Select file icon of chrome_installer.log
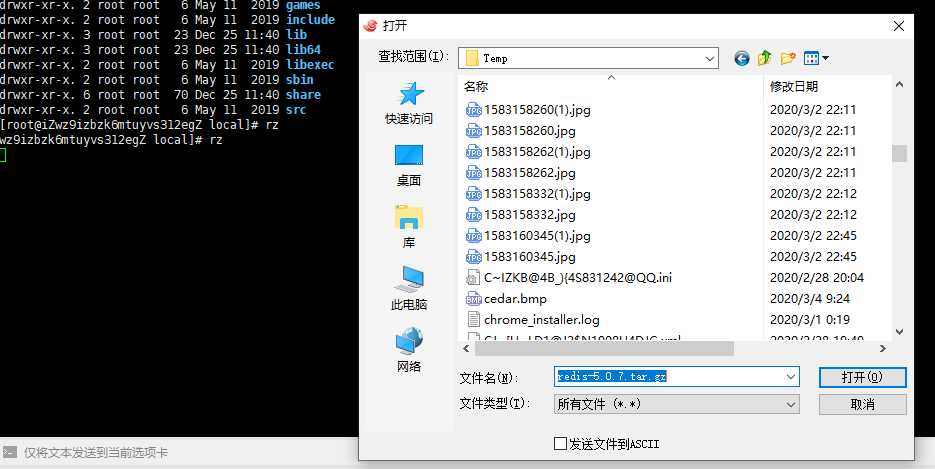Image resolution: width=935 pixels, height=469 pixels. (x=473, y=319)
